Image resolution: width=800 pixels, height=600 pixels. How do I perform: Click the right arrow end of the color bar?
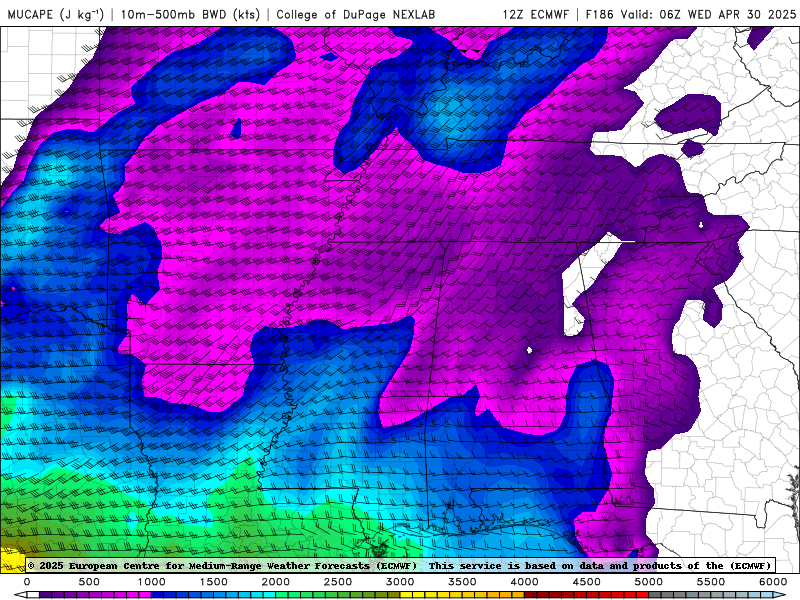point(780,595)
